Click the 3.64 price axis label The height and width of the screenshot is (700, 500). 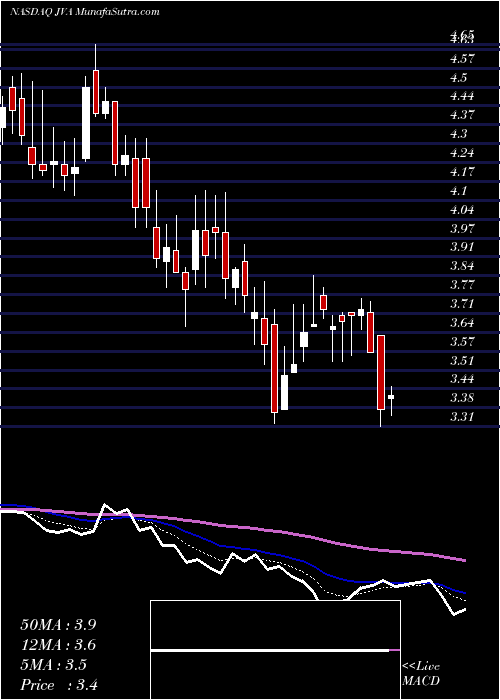tap(462, 322)
